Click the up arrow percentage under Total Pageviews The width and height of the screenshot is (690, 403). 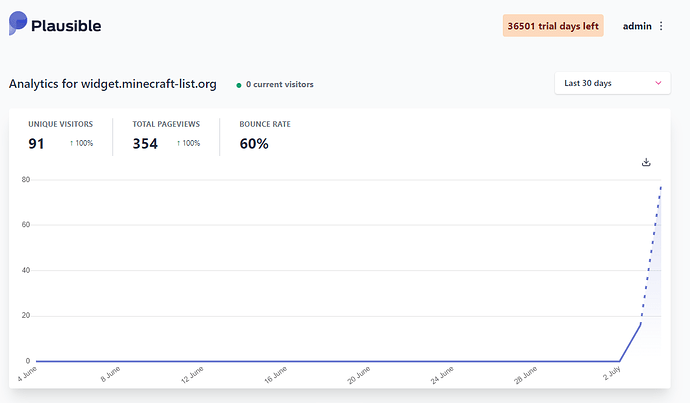(188, 144)
